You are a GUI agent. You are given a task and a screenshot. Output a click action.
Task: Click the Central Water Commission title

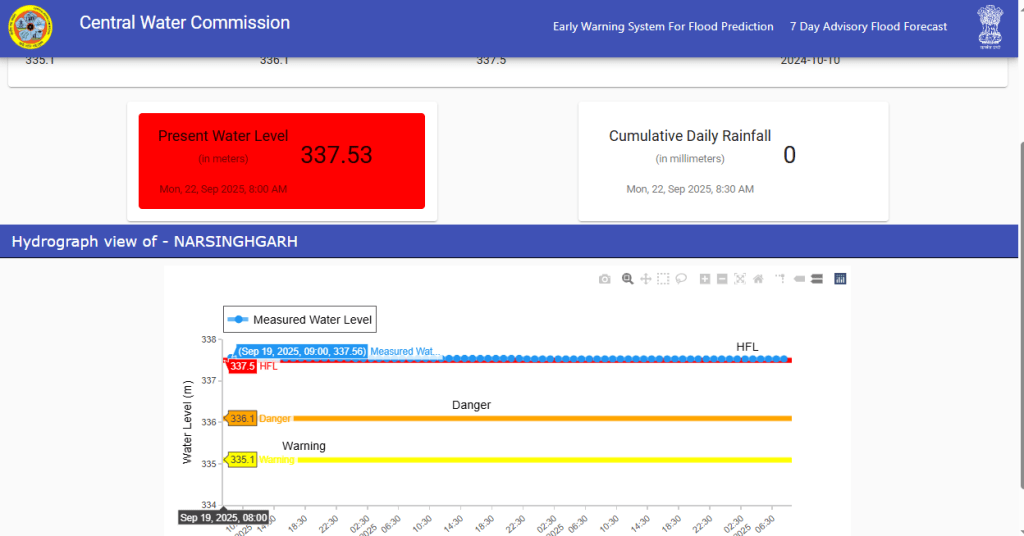tap(185, 23)
